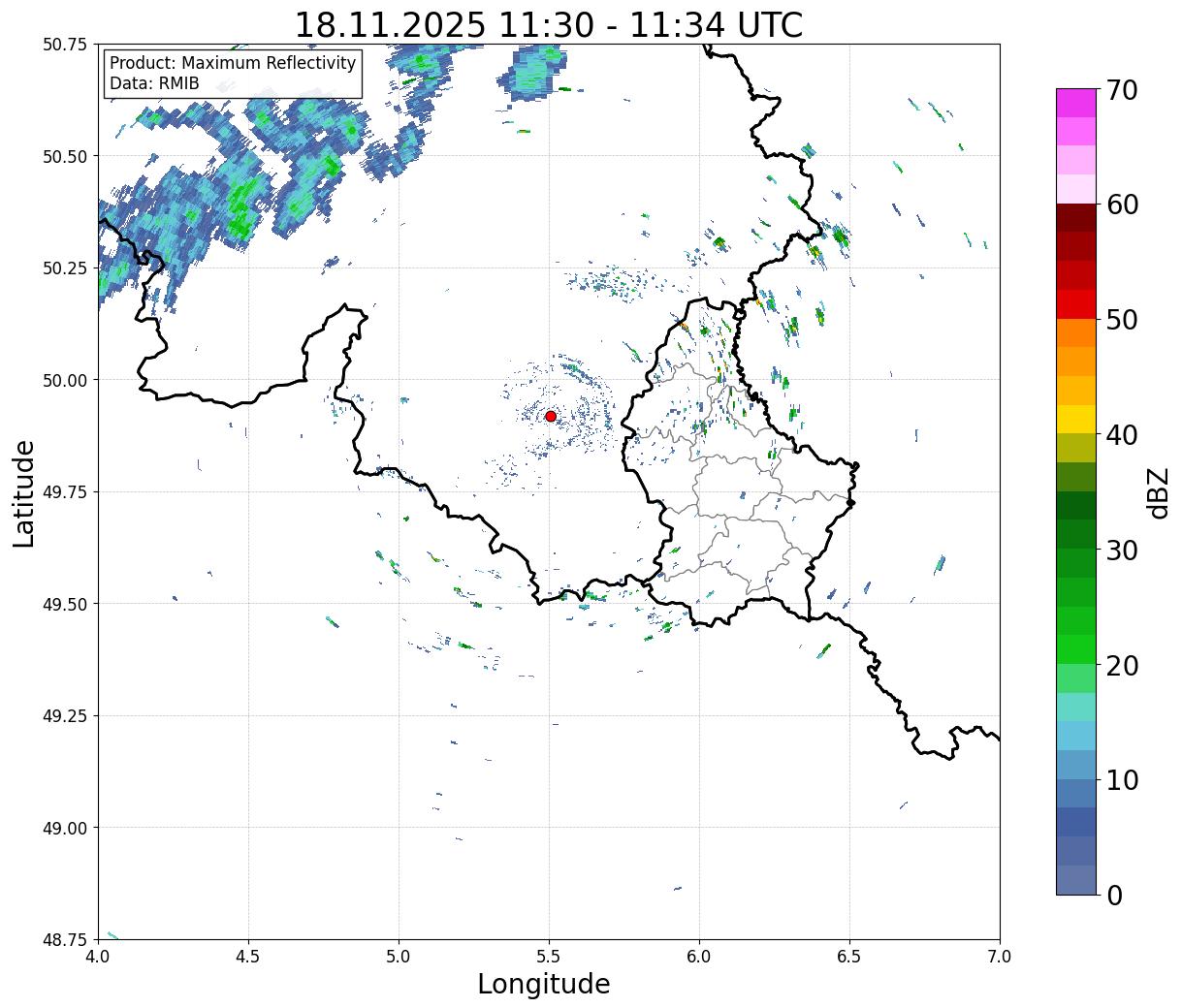This screenshot has height=1008, width=1182.
Task: Click the x-axis tick label 6.0
Action: [x=699, y=956]
